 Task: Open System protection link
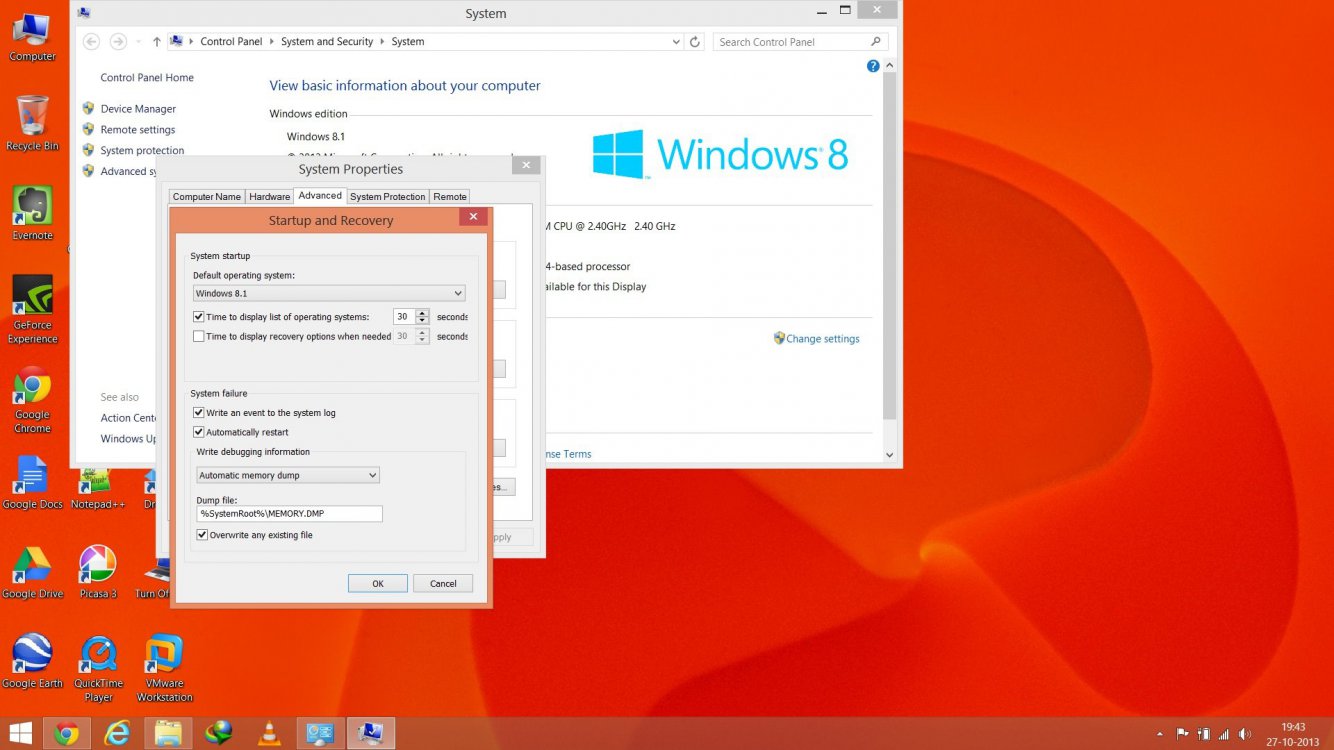[x=142, y=151]
